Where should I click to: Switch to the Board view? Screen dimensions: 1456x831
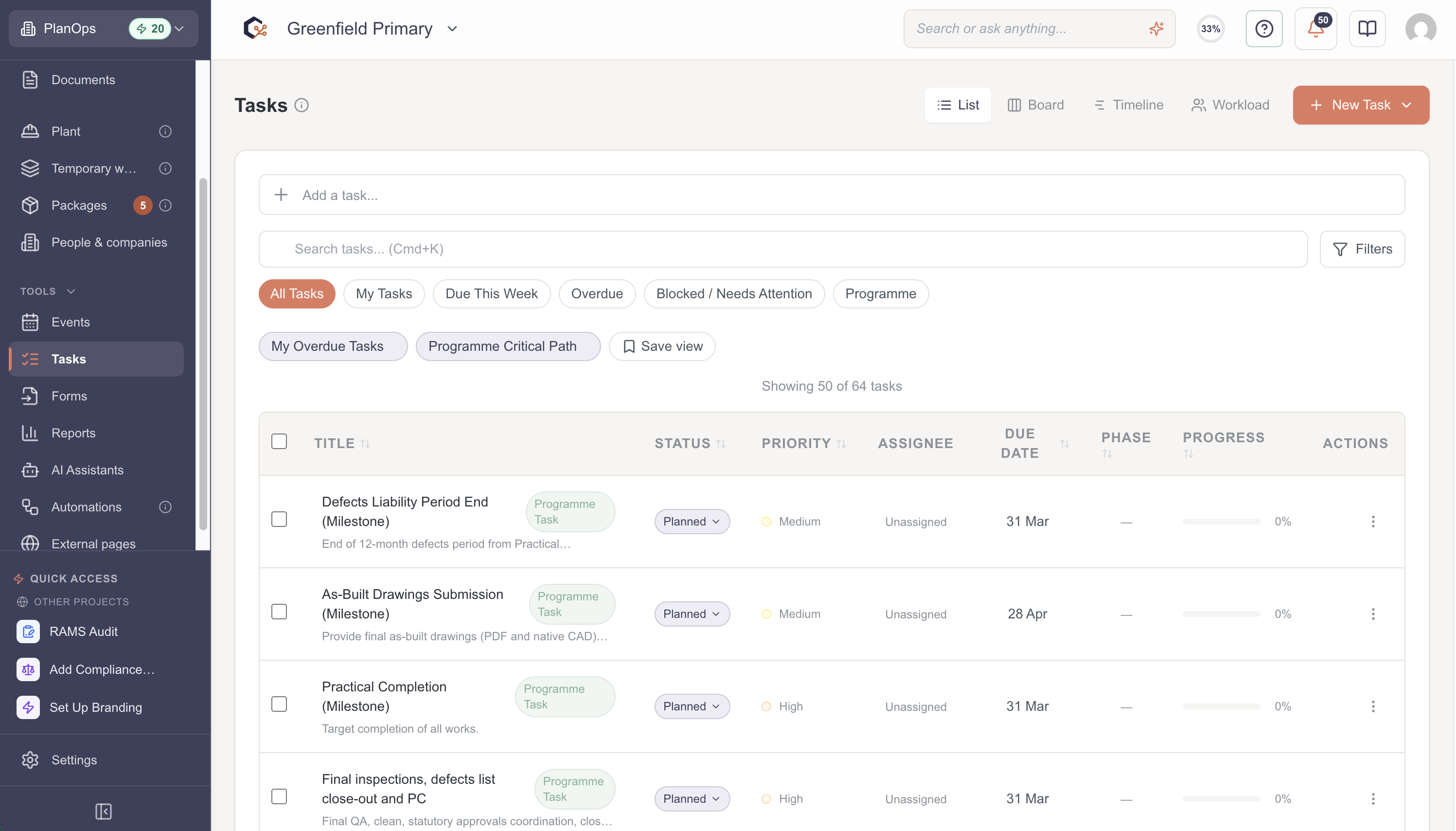1036,105
